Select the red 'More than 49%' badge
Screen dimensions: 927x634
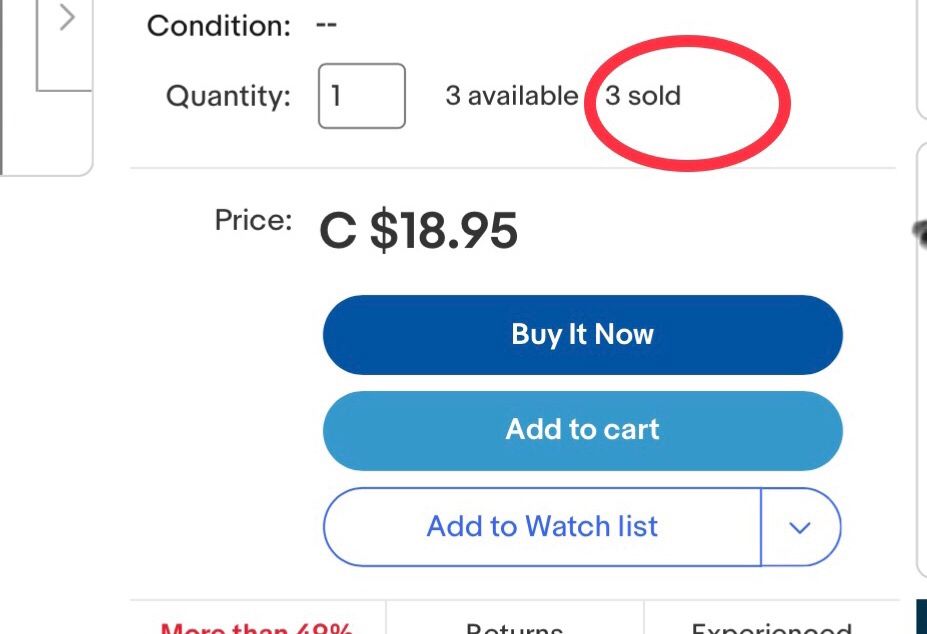click(256, 627)
